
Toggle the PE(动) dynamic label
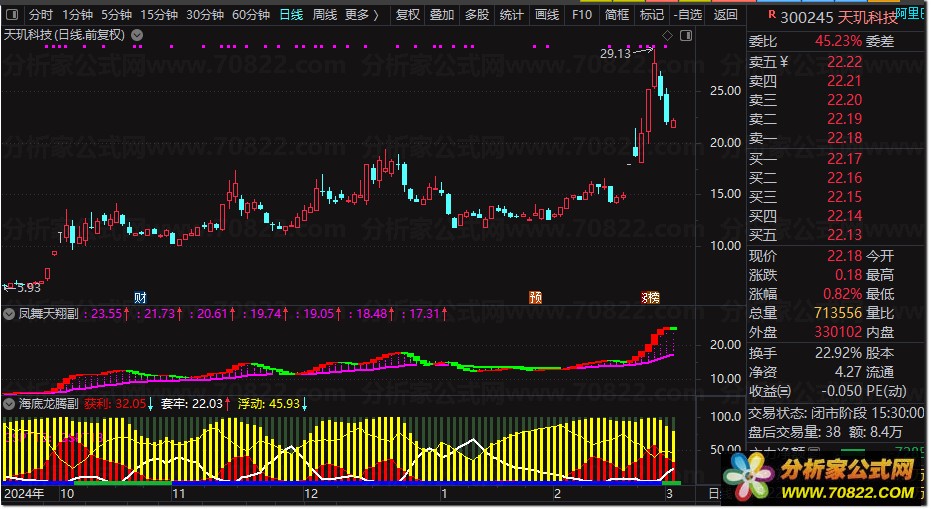coord(886,391)
